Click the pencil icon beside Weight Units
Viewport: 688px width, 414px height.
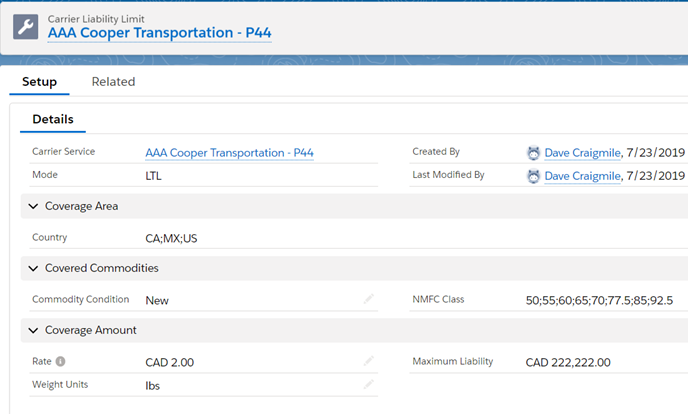coord(368,385)
